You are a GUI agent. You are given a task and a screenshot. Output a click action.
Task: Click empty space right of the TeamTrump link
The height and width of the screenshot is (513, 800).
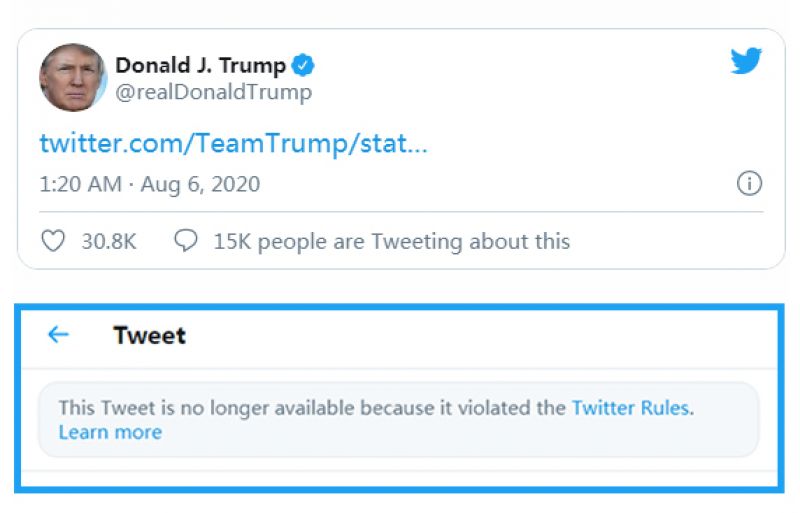coord(600,143)
